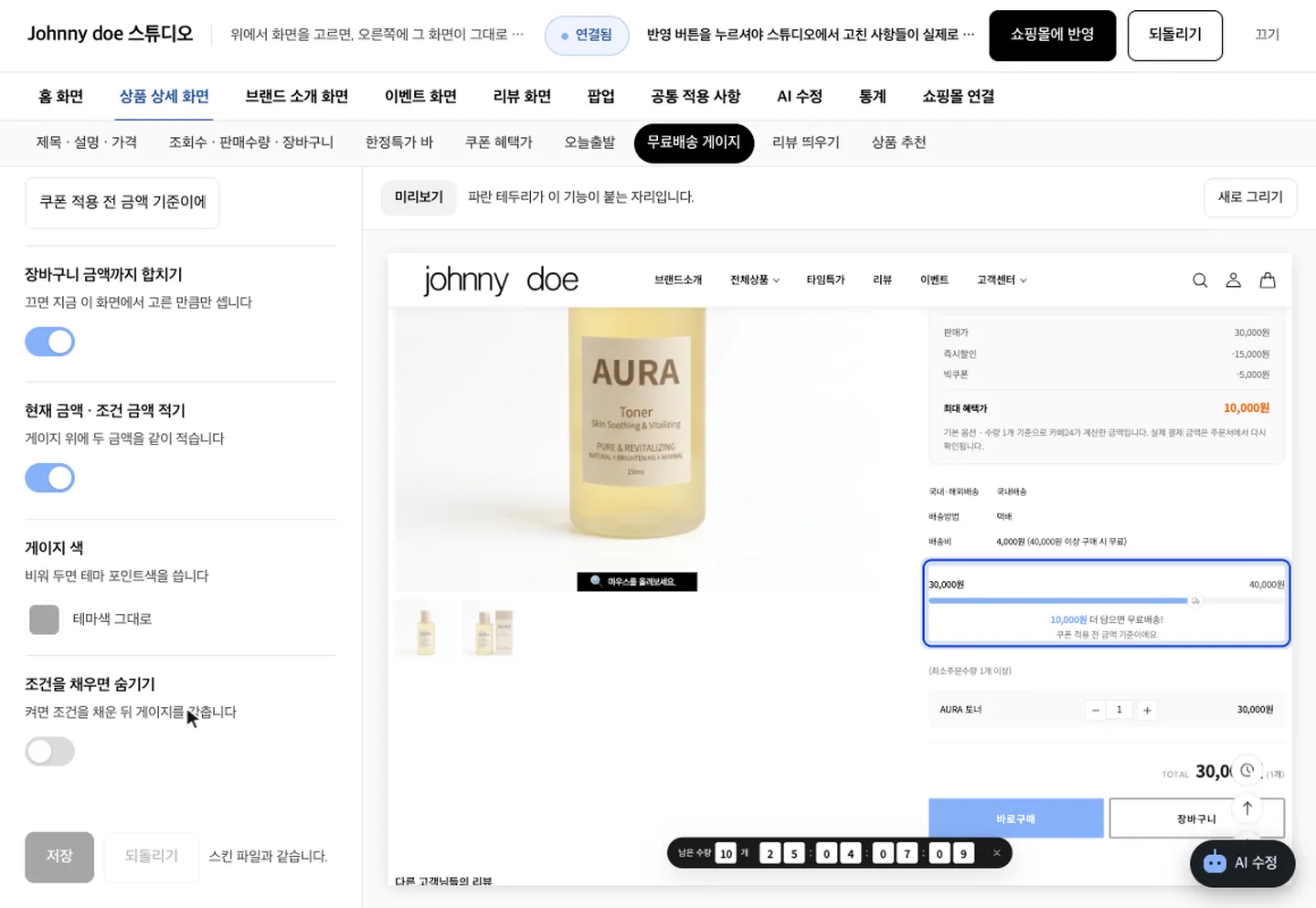
Task: Click '10,000원 더 담으면 무료배송!' text
Action: click(1107, 619)
